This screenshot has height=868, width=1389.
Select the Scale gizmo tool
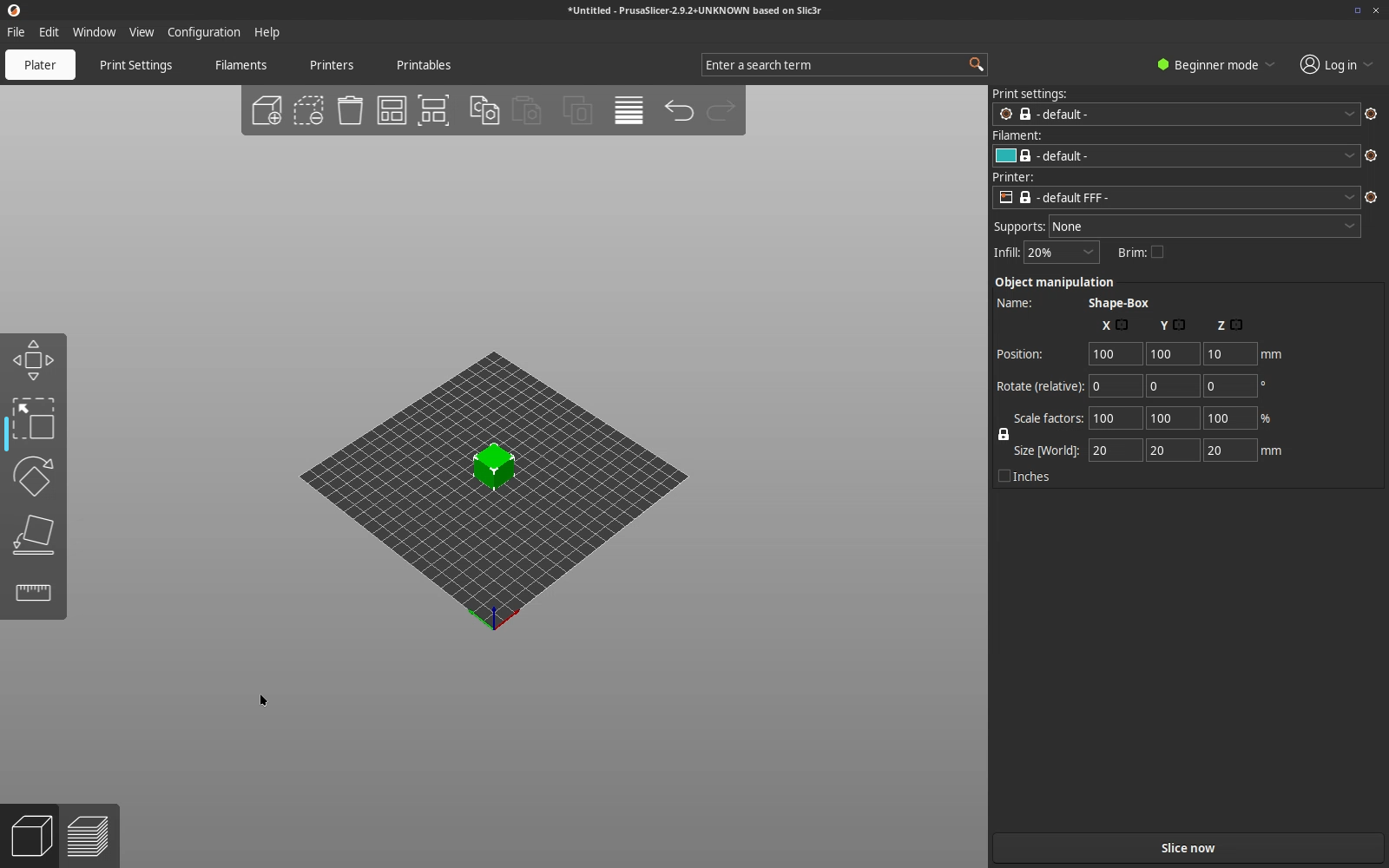(x=33, y=418)
